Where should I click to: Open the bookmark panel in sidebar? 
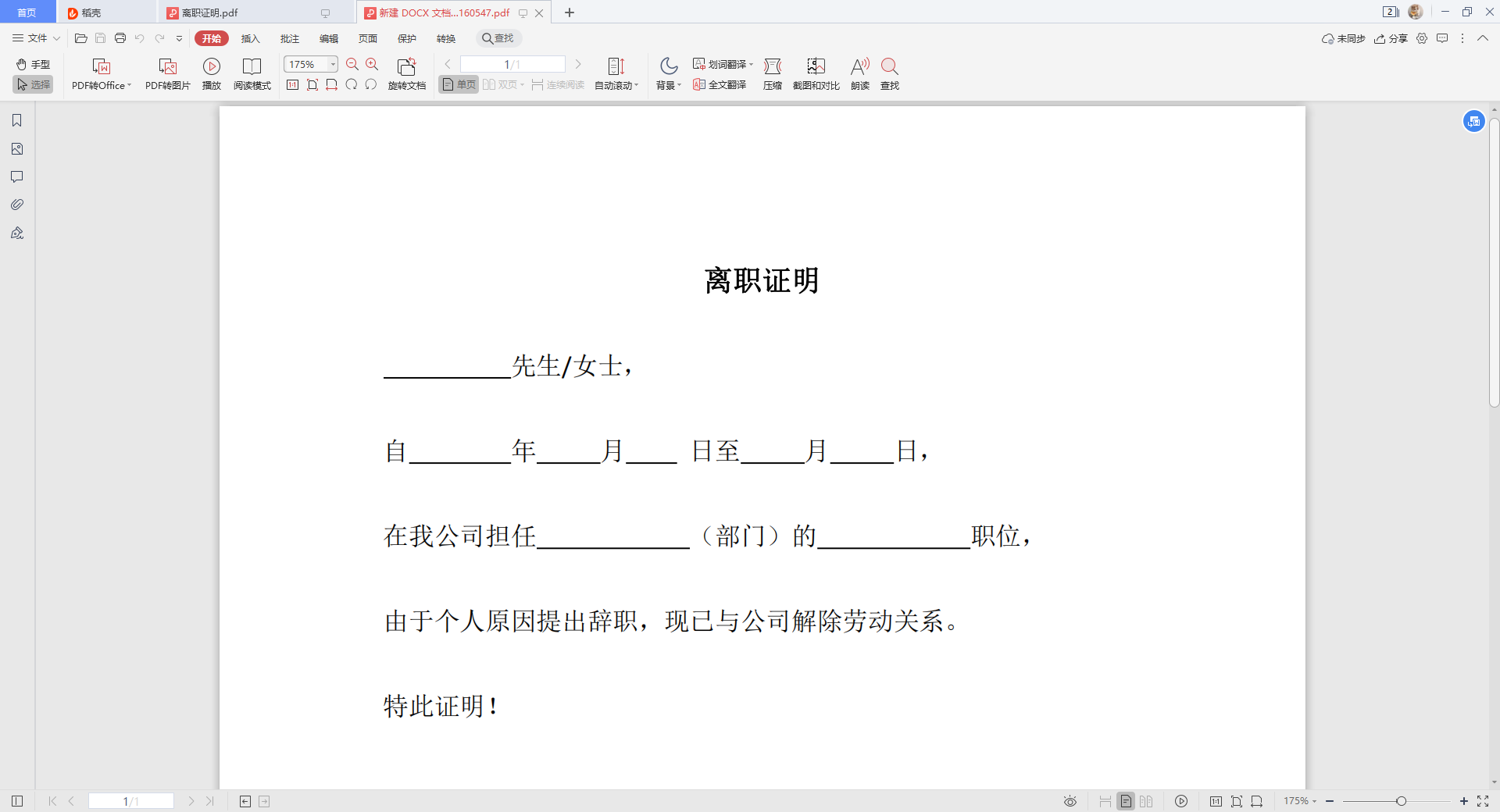[x=16, y=120]
